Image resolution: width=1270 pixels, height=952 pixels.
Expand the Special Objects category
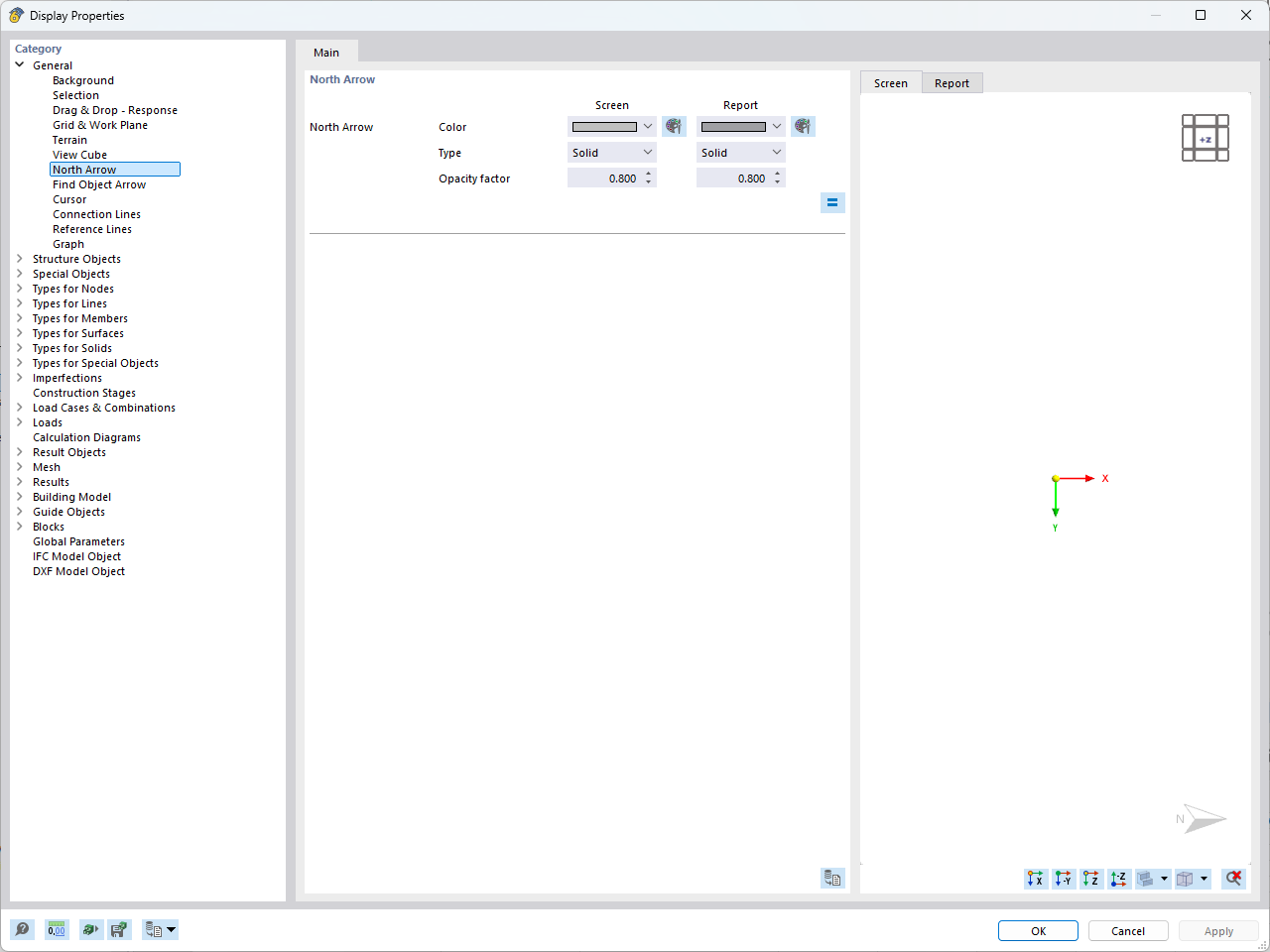click(20, 274)
